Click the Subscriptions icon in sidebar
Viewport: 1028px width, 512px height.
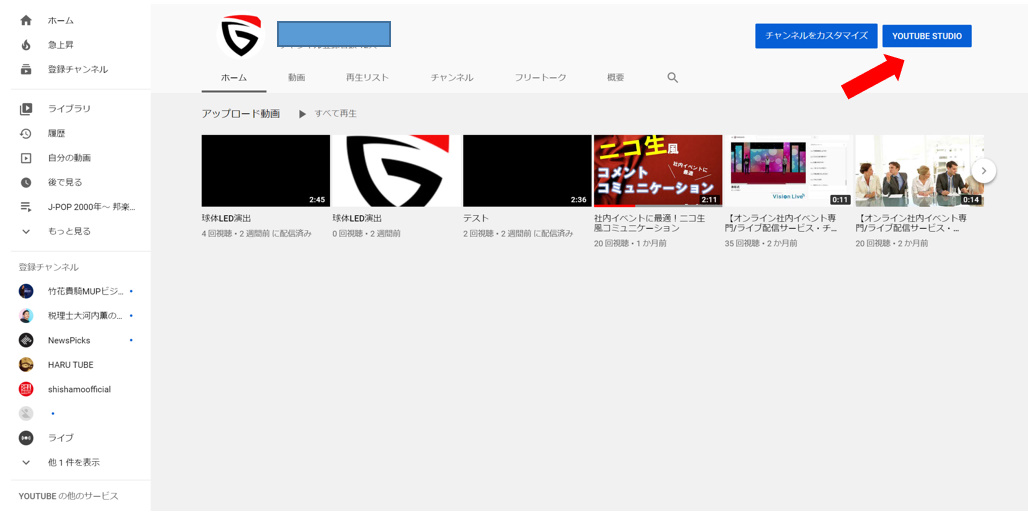(x=26, y=69)
